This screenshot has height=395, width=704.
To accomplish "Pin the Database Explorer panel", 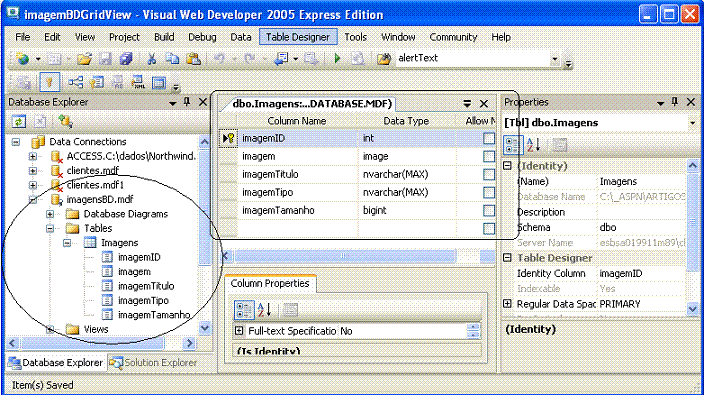I will [x=187, y=102].
